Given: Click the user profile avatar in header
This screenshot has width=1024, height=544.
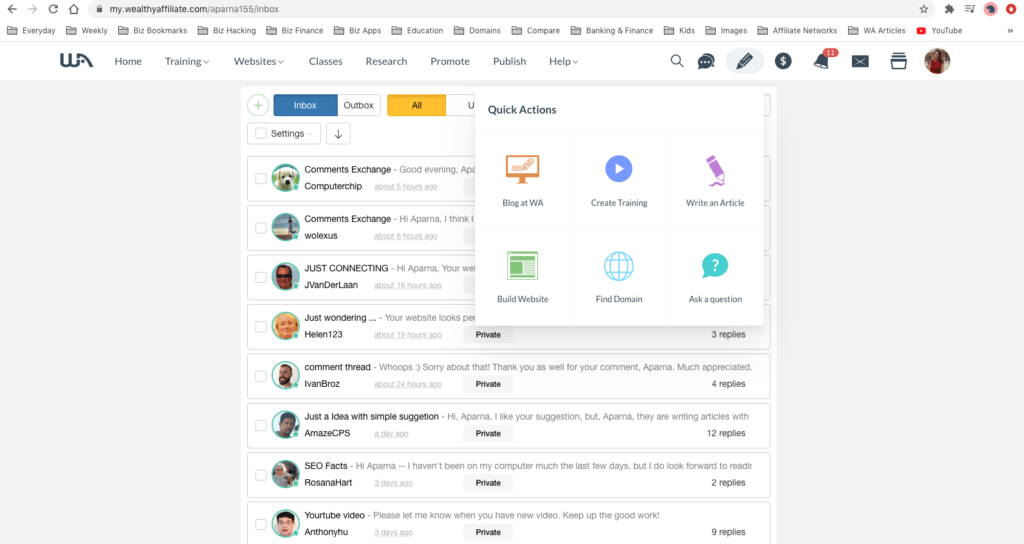Looking at the screenshot, I should tap(937, 61).
